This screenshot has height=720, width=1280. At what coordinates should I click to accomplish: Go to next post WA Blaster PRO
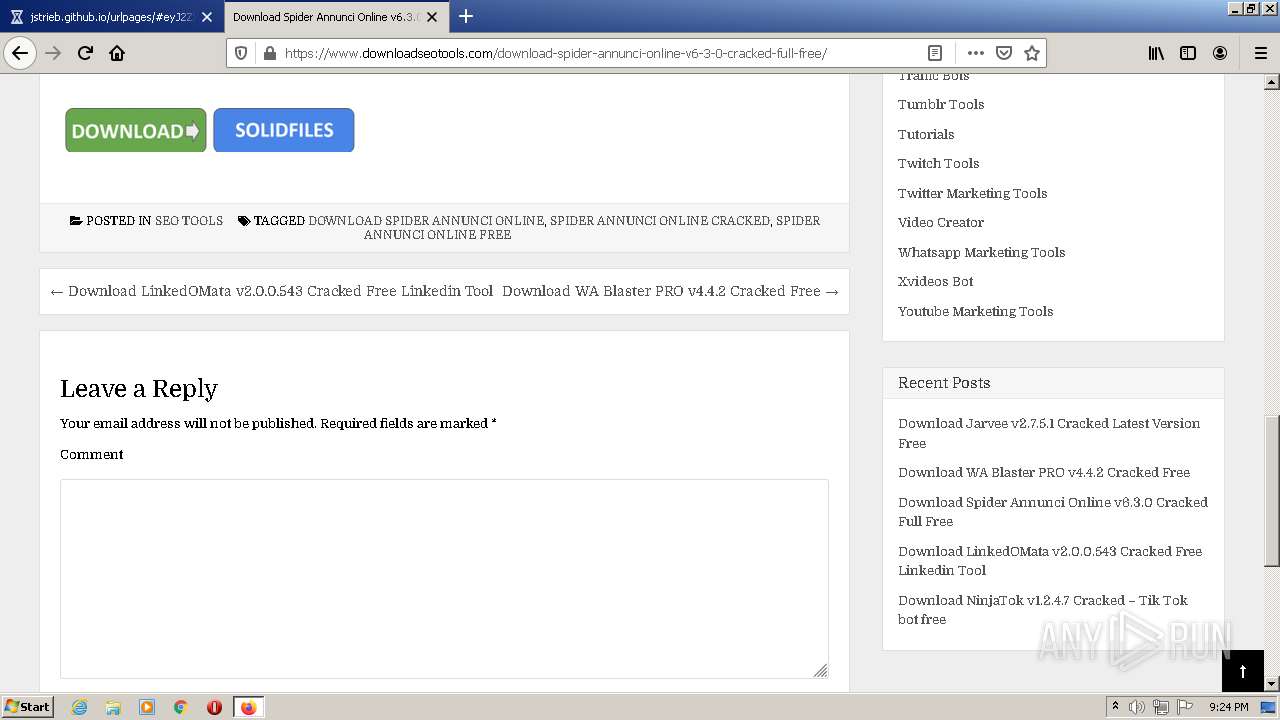click(x=671, y=291)
